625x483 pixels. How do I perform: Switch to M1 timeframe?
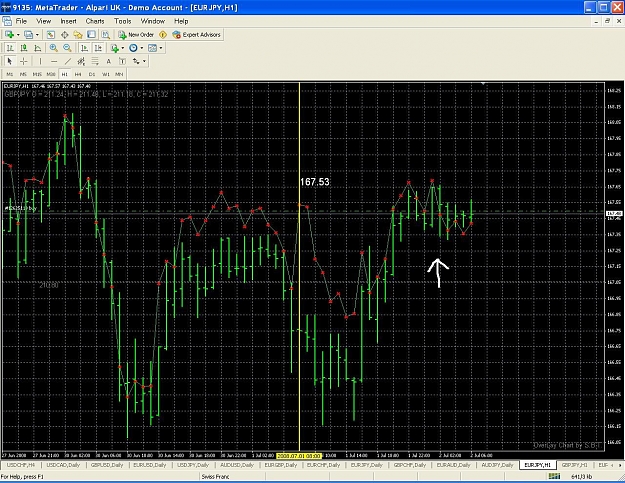click(x=10, y=74)
